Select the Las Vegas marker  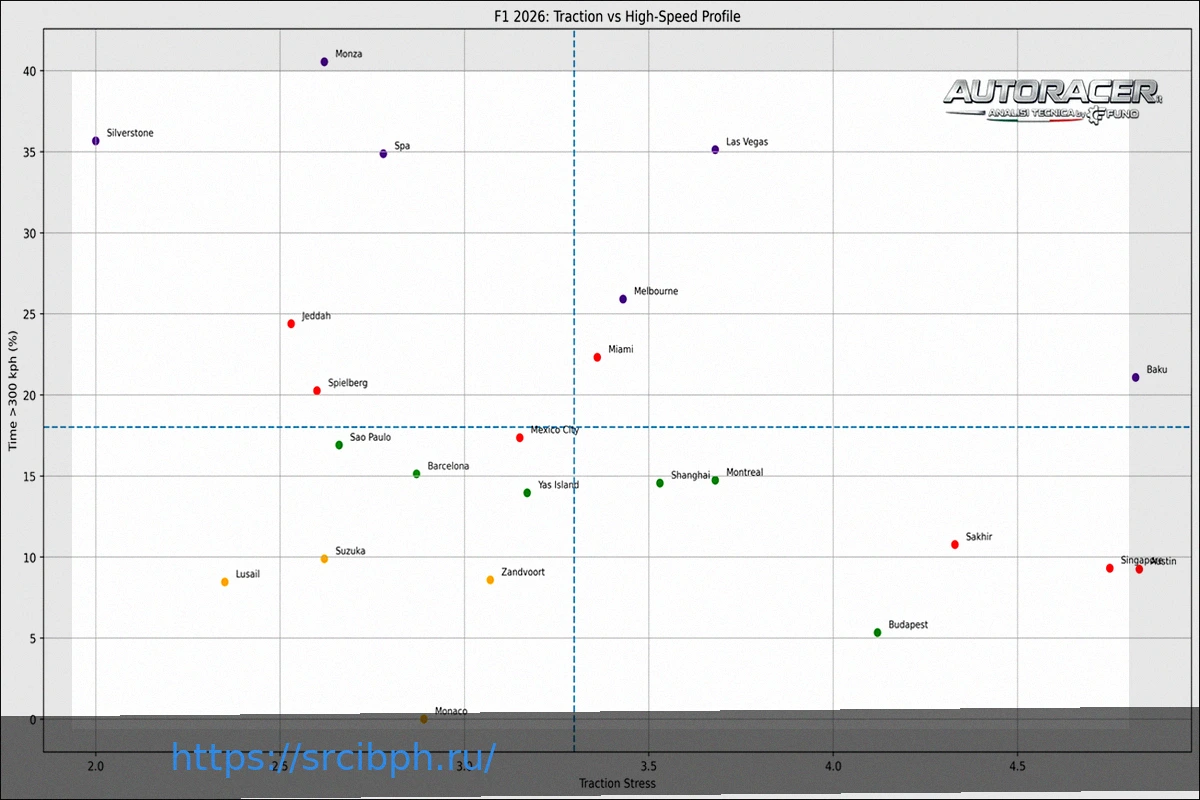[715, 150]
